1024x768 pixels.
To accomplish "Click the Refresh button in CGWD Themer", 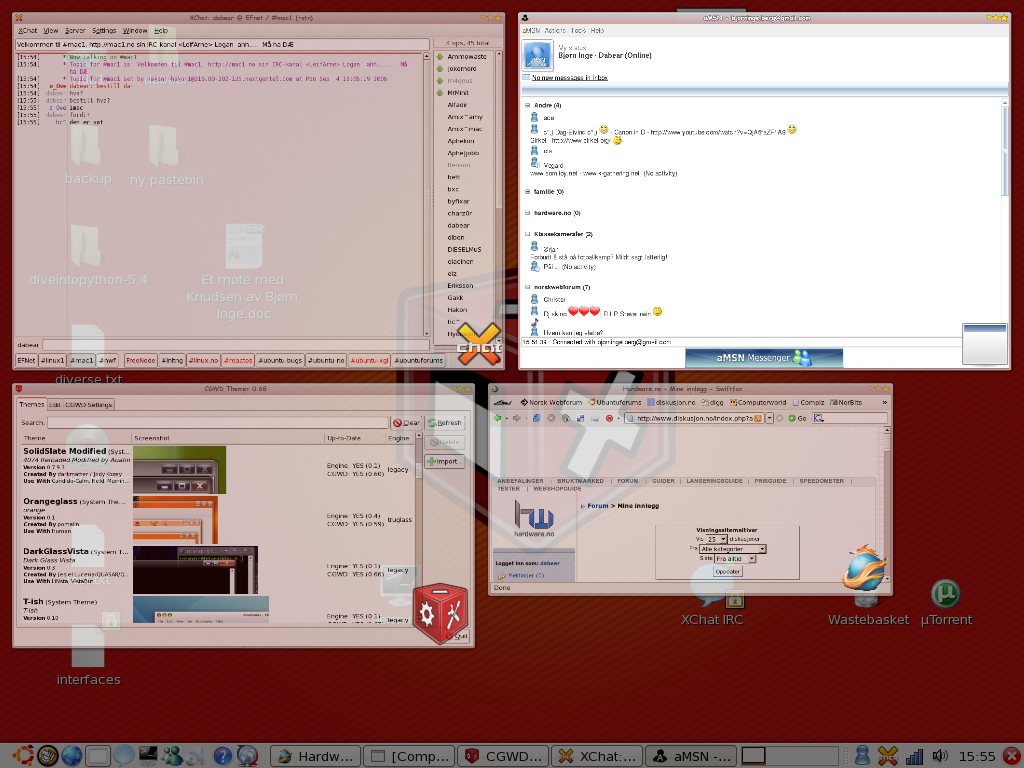I will pos(445,423).
